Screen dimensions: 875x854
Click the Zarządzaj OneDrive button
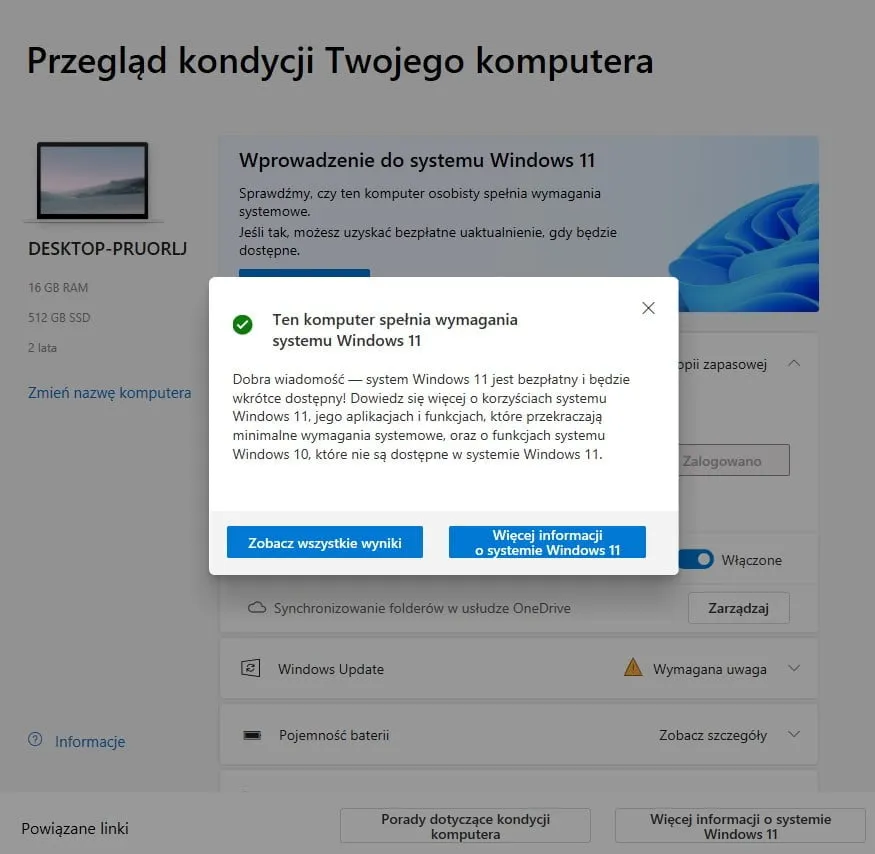pos(739,608)
